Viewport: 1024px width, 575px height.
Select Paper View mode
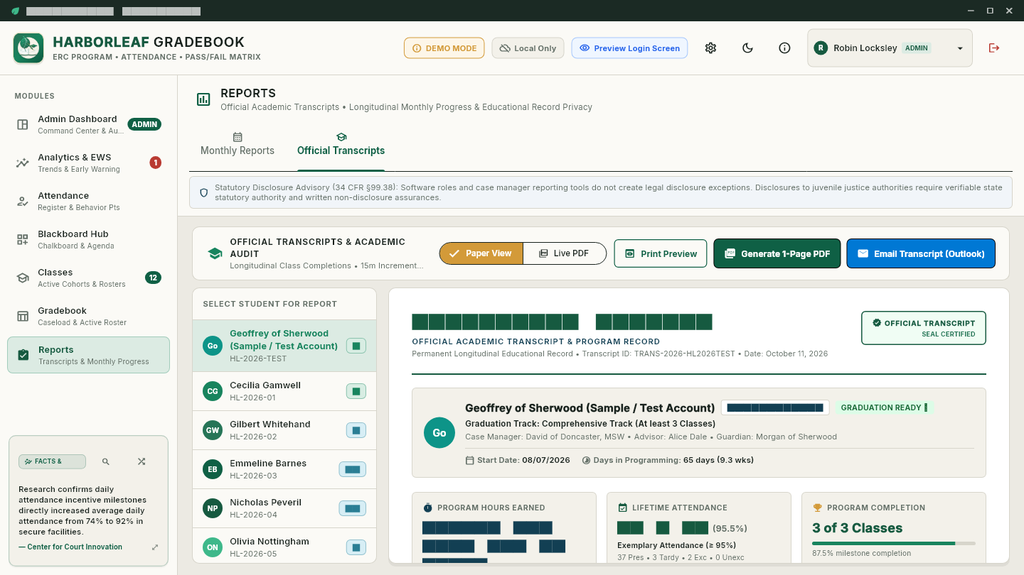coord(481,254)
